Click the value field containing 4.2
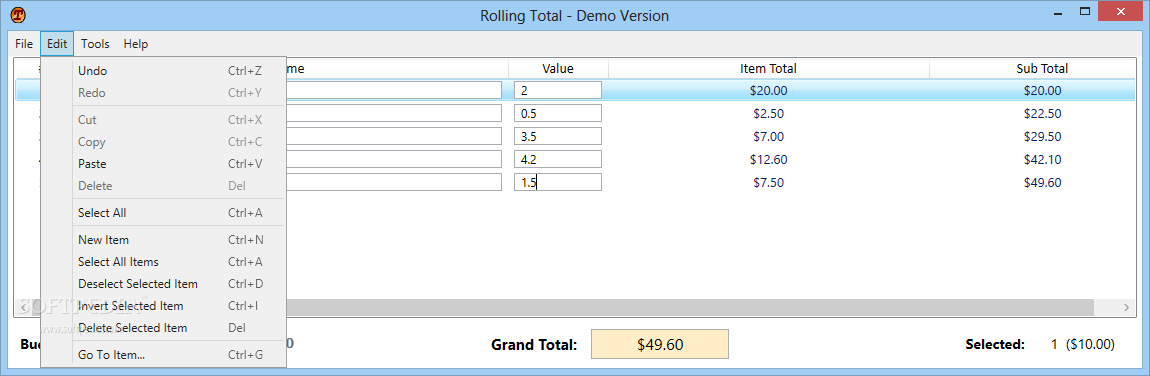Viewport: 1150px width, 376px height. (x=558, y=159)
